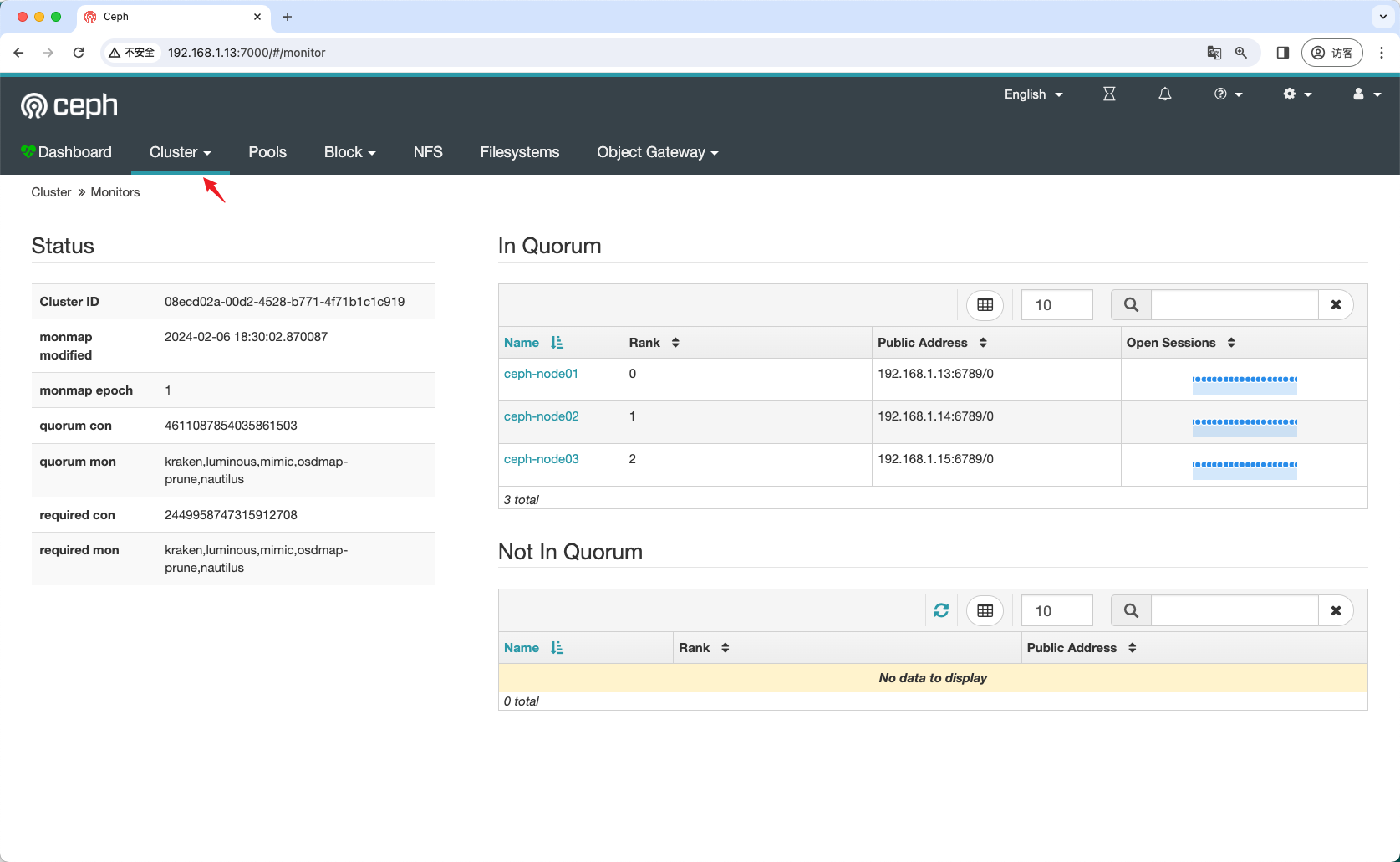The image size is (1400, 862).
Task: Open the browser tab search chevron
Action: coord(1383,17)
